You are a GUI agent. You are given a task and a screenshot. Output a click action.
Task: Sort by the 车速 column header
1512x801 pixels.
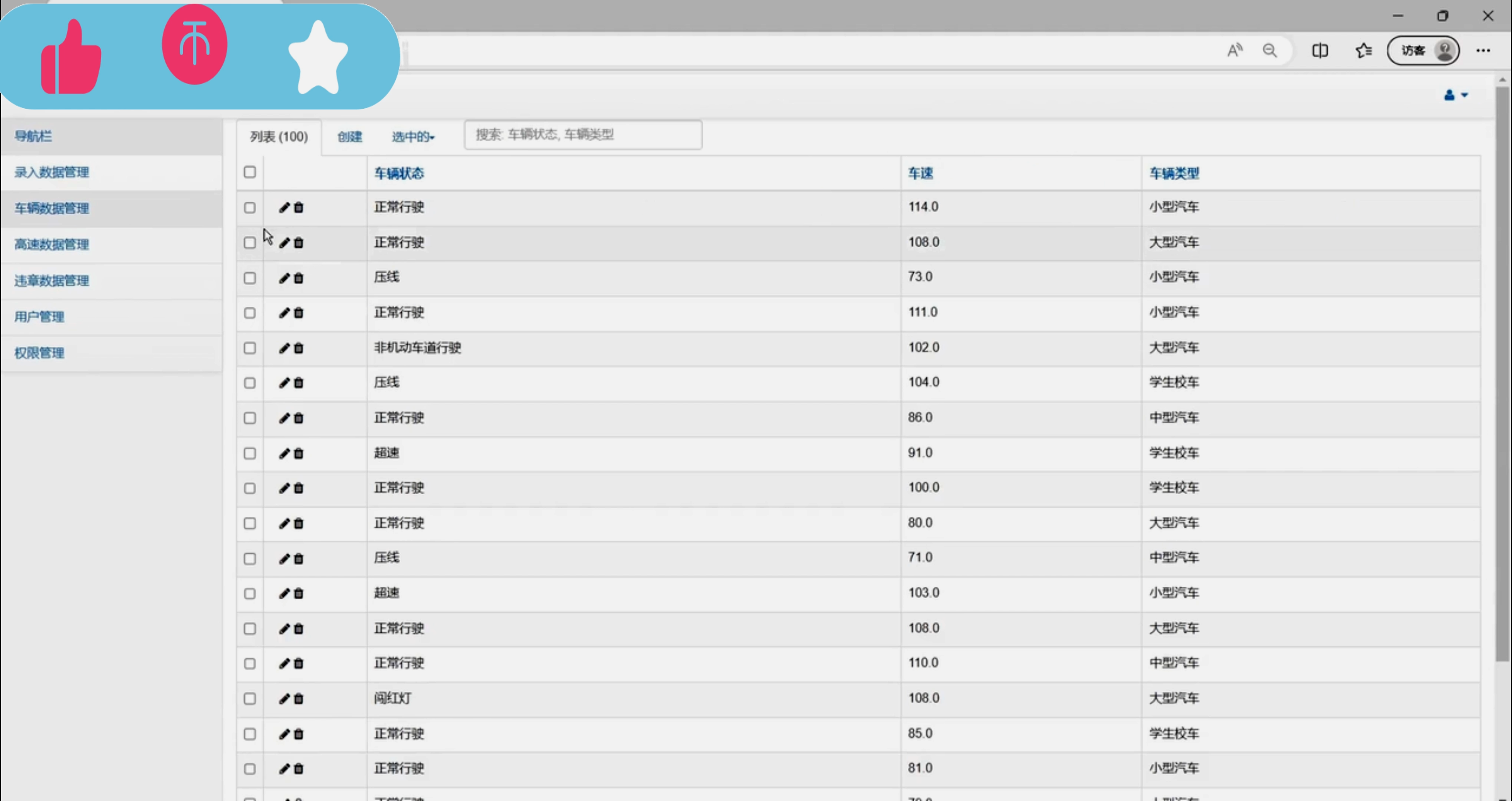click(920, 173)
